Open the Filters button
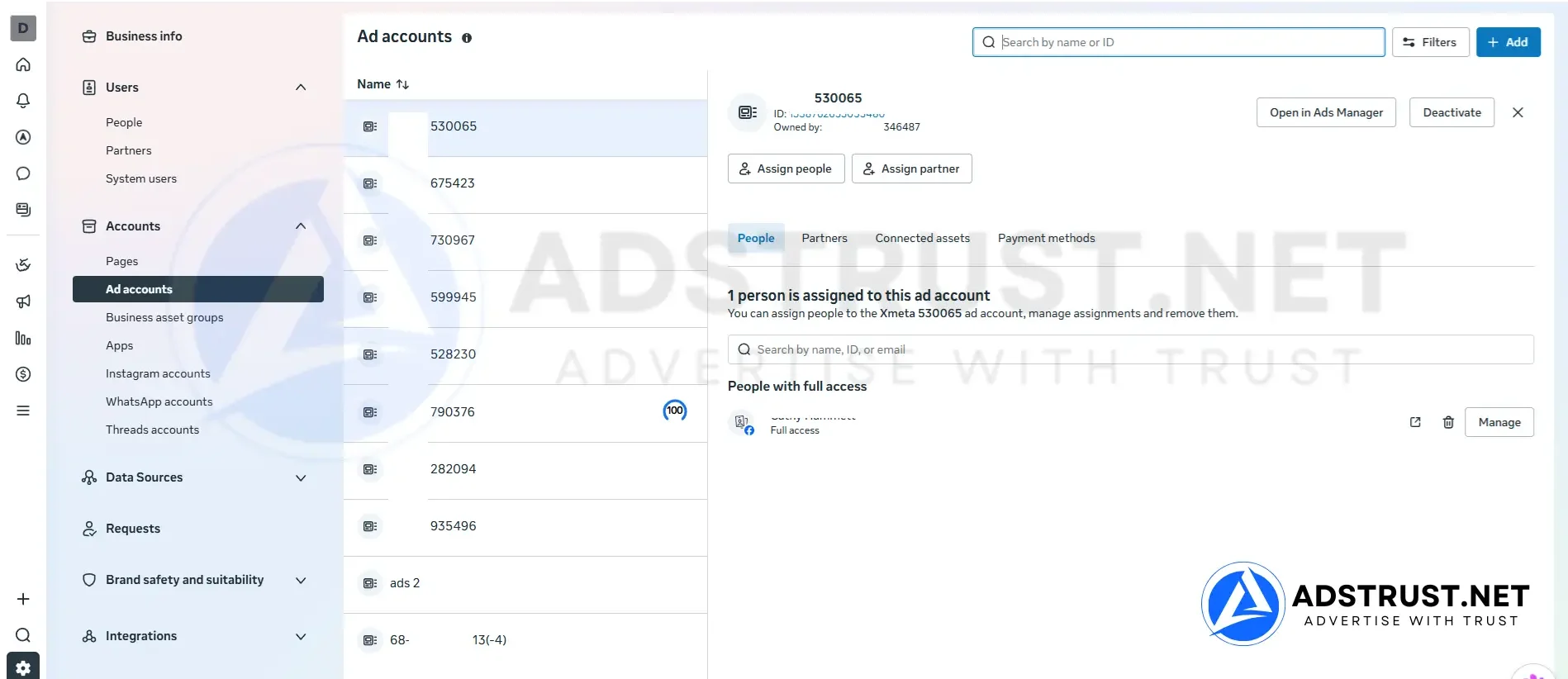The image size is (1568, 679). coord(1430,42)
